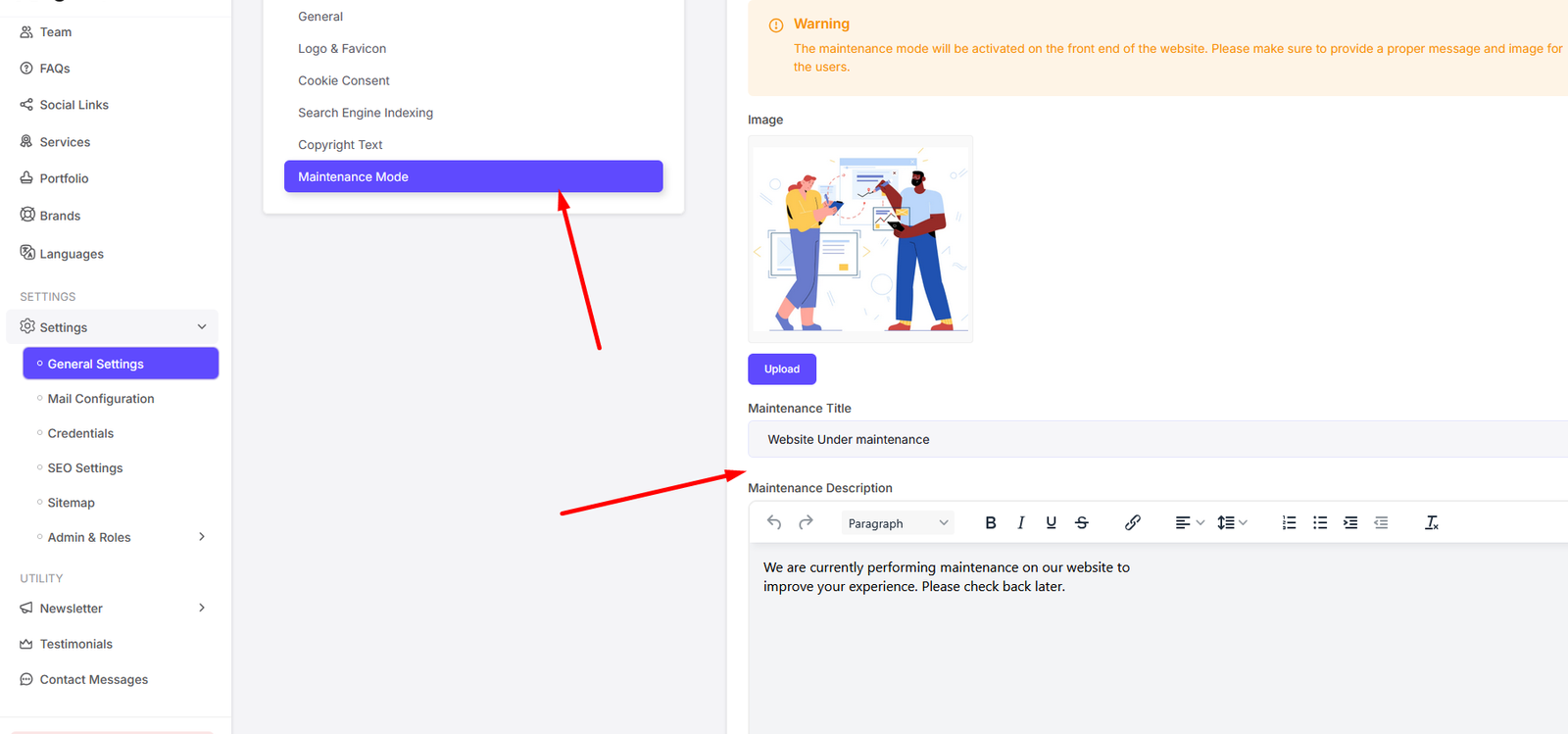
Task: Click the Bold formatting icon
Action: (990, 523)
